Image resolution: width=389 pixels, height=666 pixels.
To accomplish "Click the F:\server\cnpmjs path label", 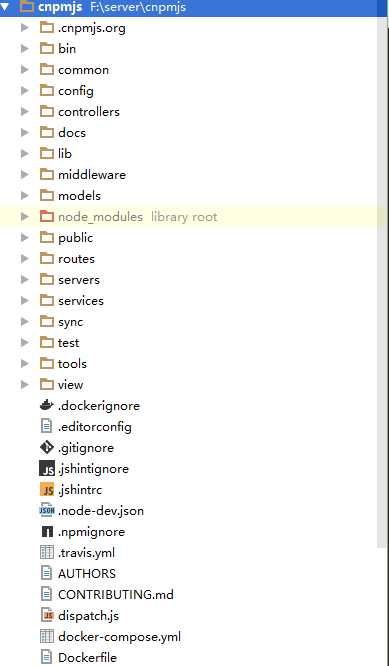I will pyautogui.click(x=138, y=7).
